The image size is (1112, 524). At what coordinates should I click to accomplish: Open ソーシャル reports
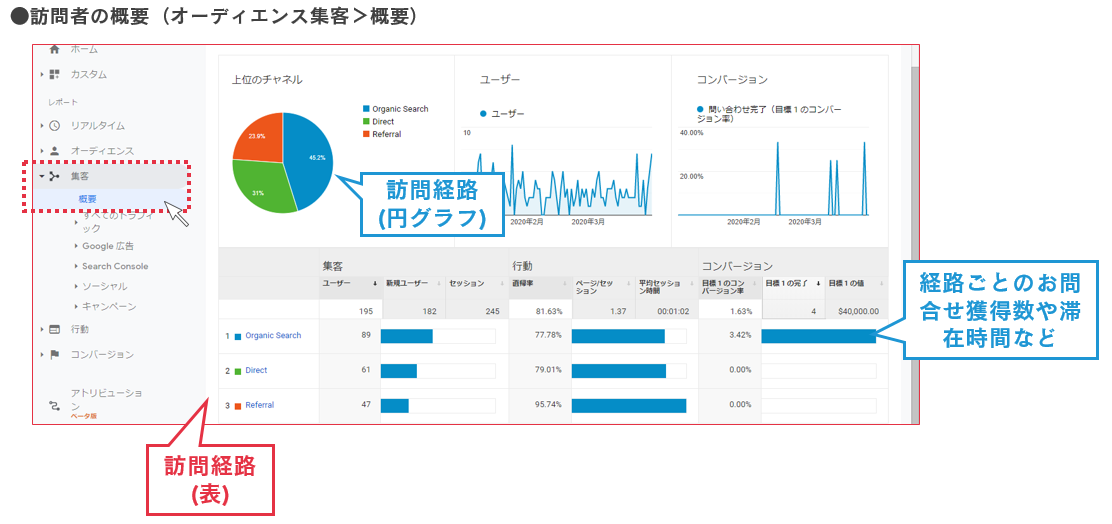[x=104, y=286]
